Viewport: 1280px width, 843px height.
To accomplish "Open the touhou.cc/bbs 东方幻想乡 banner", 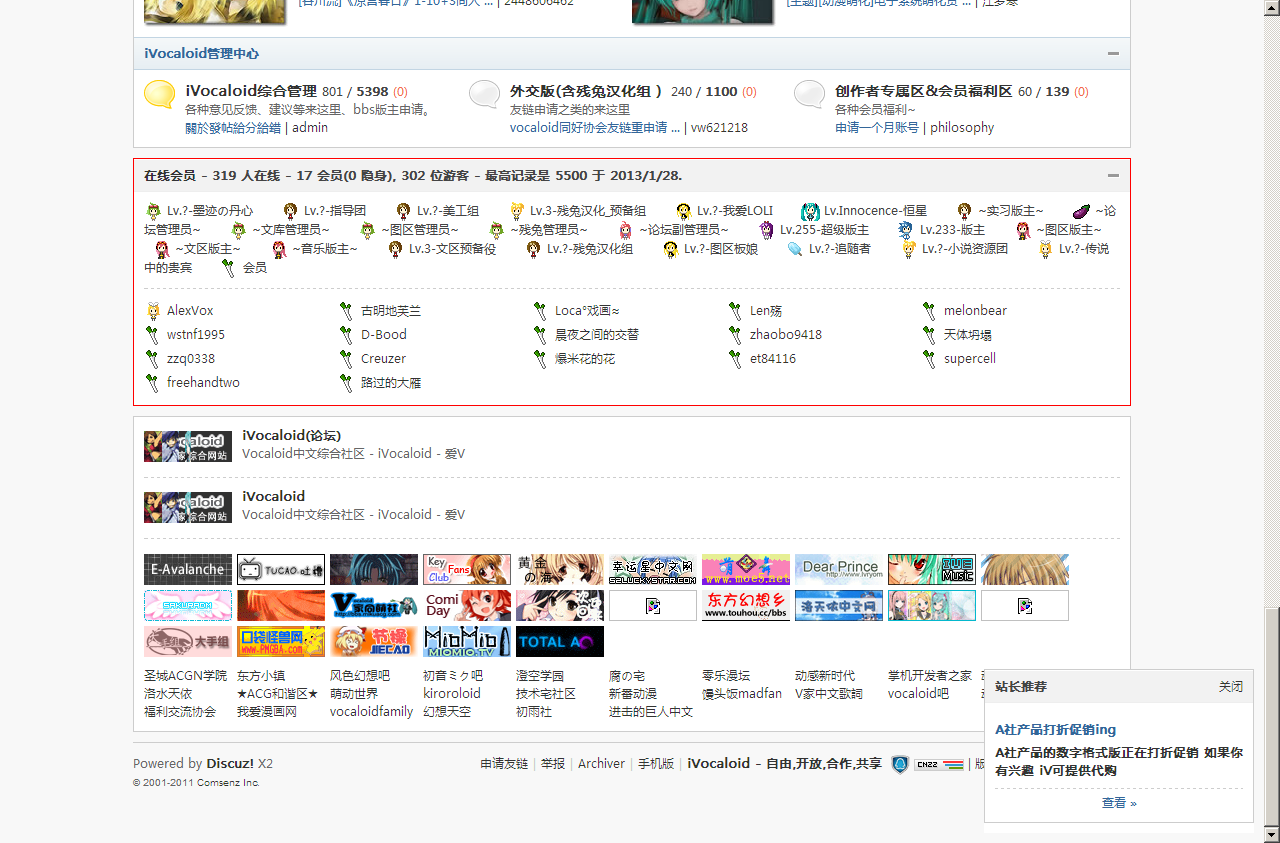I will pyautogui.click(x=746, y=605).
